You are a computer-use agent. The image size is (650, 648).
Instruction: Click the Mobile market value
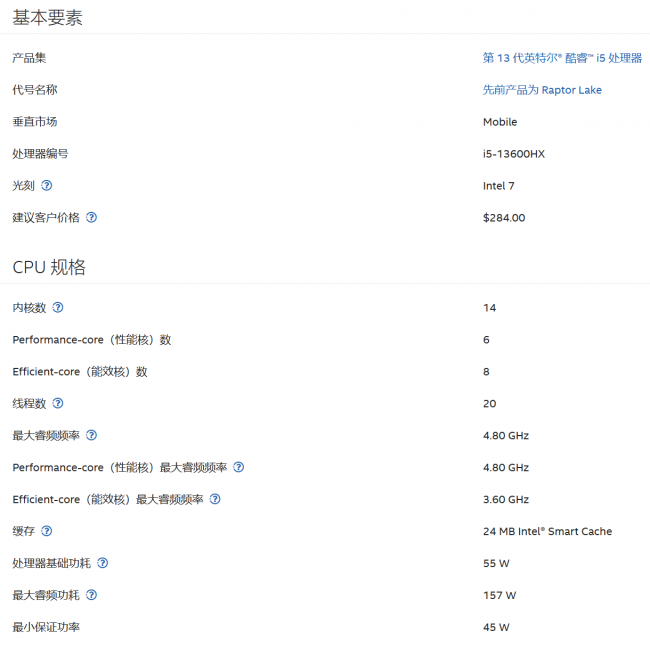tap(500, 122)
